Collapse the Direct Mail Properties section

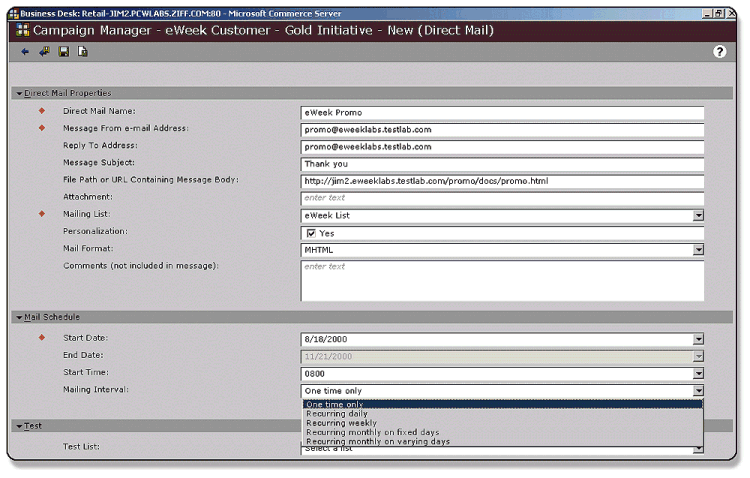pyautogui.click(x=19, y=93)
